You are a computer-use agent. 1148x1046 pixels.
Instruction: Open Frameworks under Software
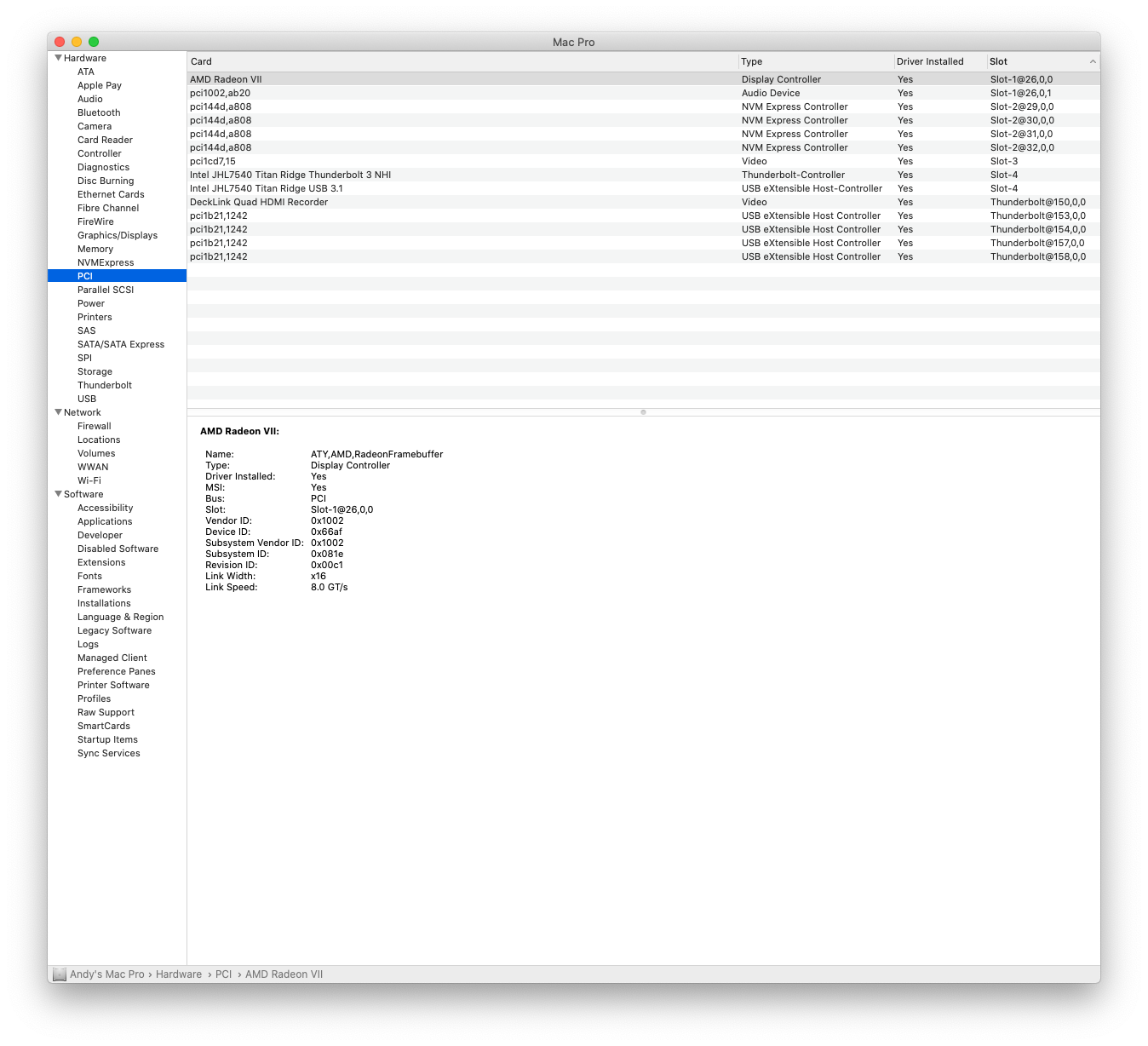coord(104,589)
